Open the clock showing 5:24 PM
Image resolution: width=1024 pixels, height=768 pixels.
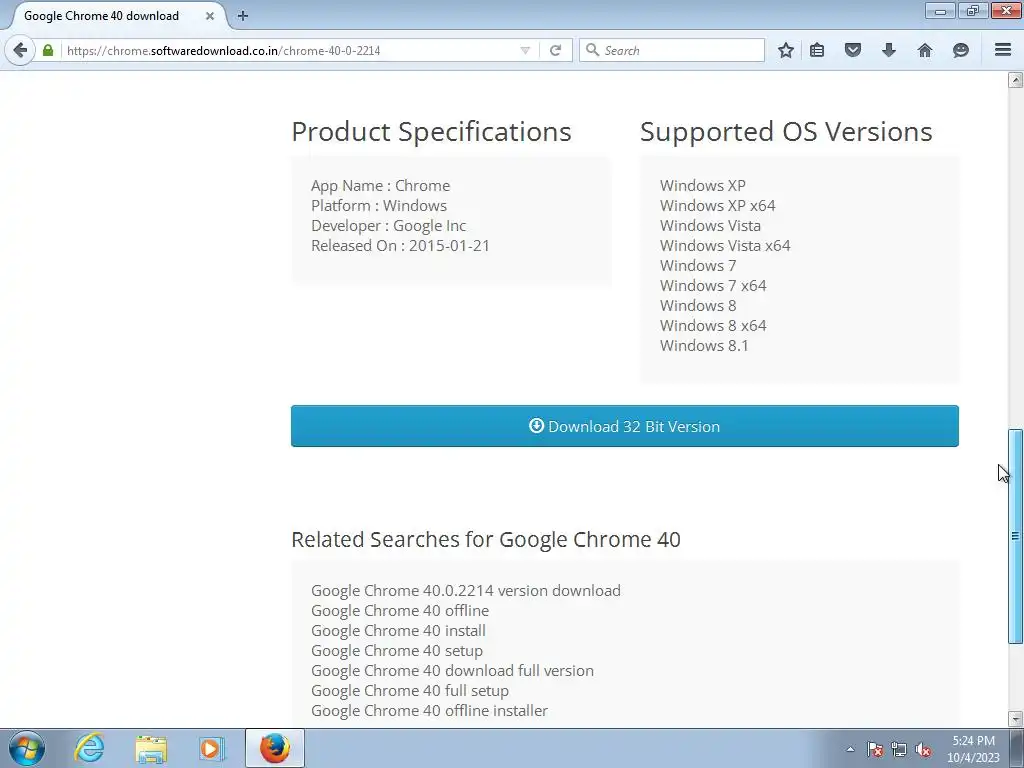point(973,749)
